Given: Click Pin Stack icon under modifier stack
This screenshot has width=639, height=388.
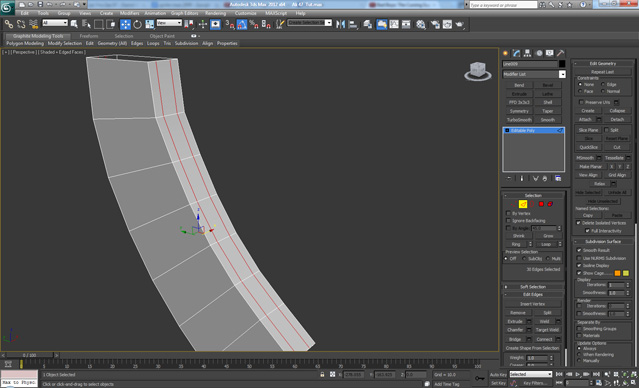Looking at the screenshot, I should (x=509, y=179).
